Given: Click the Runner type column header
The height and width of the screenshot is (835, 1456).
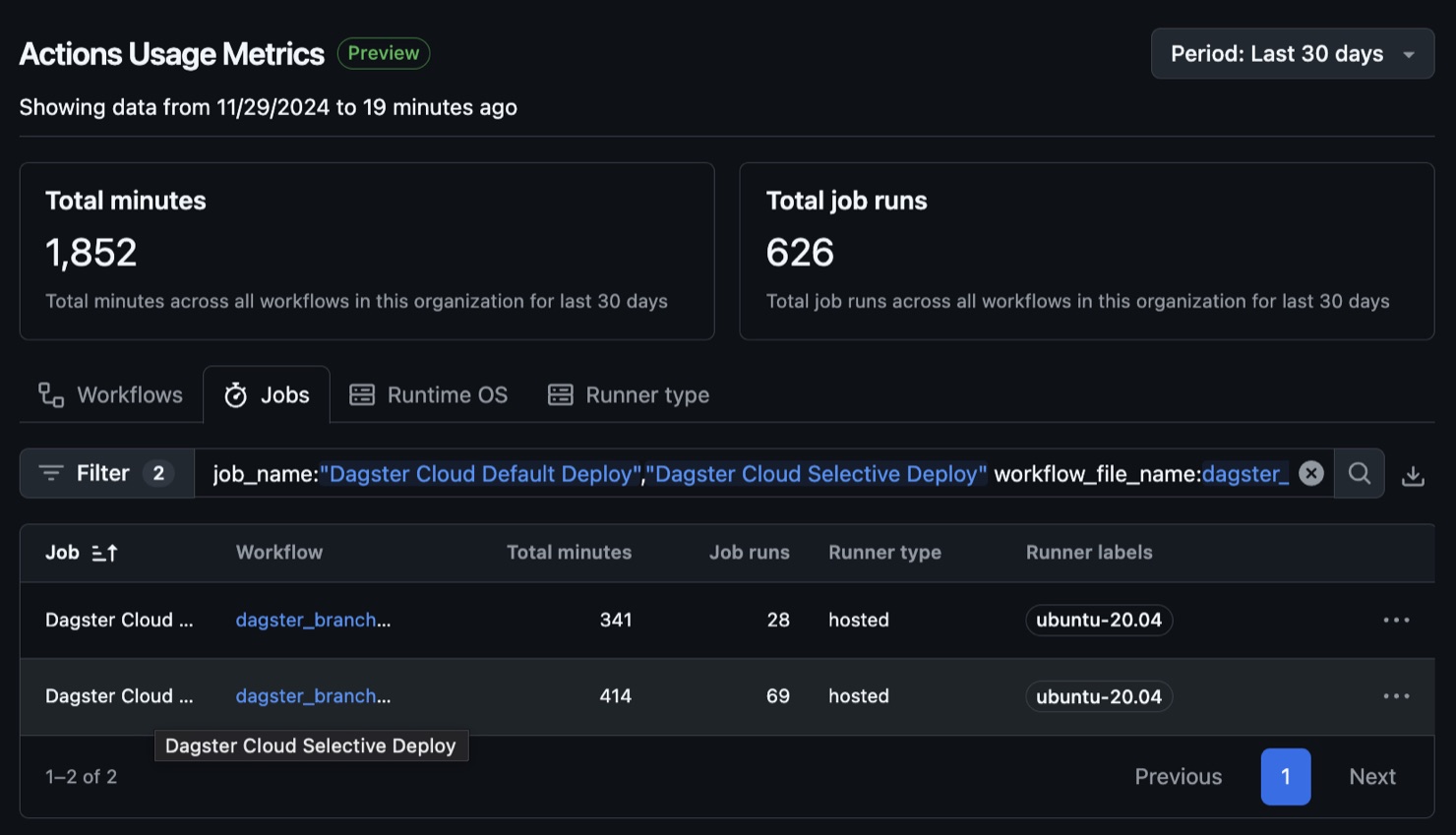Looking at the screenshot, I should click(884, 553).
